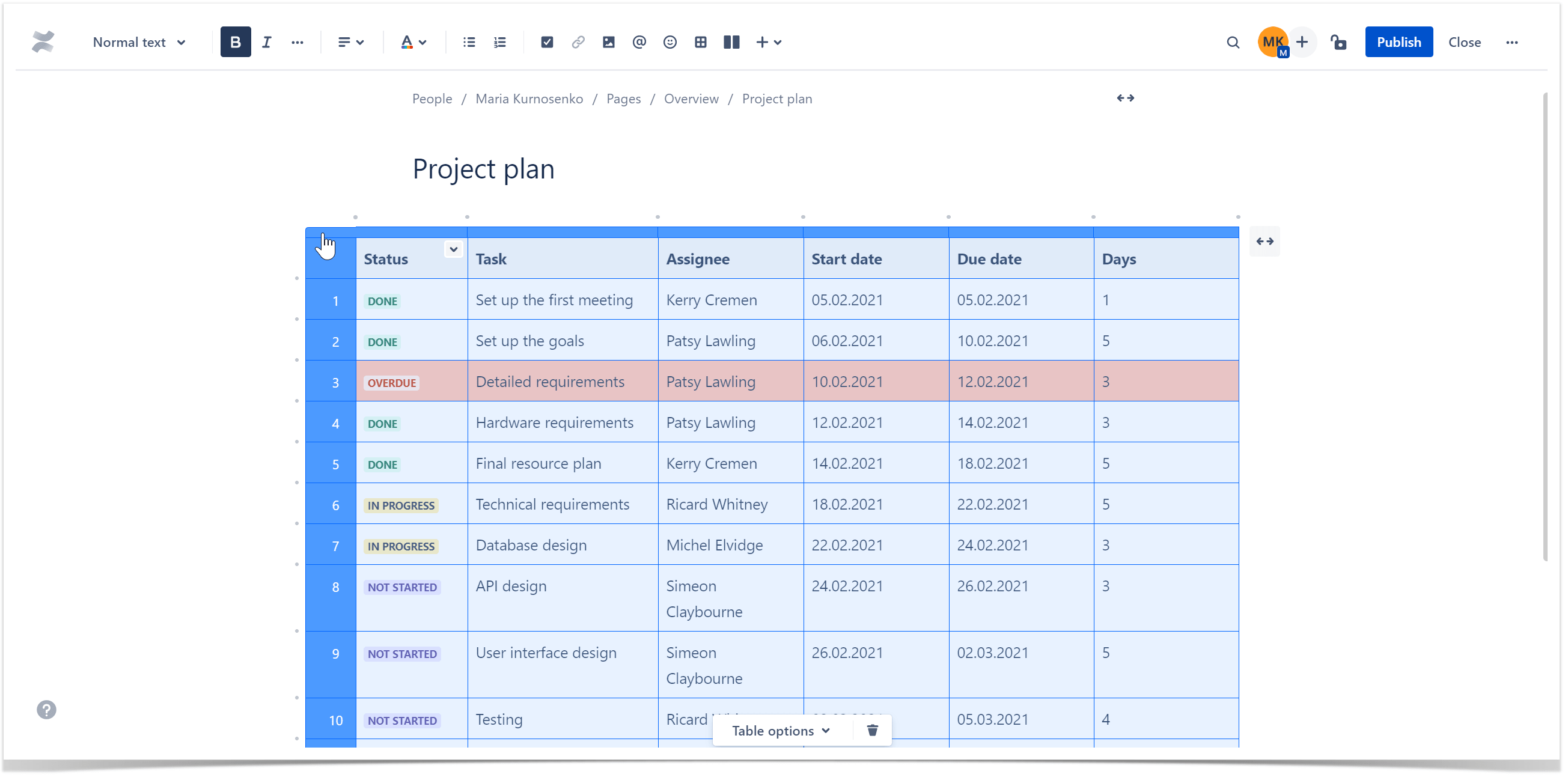Click the mention @ icon
Screen dimensions: 1568x777
639,42
